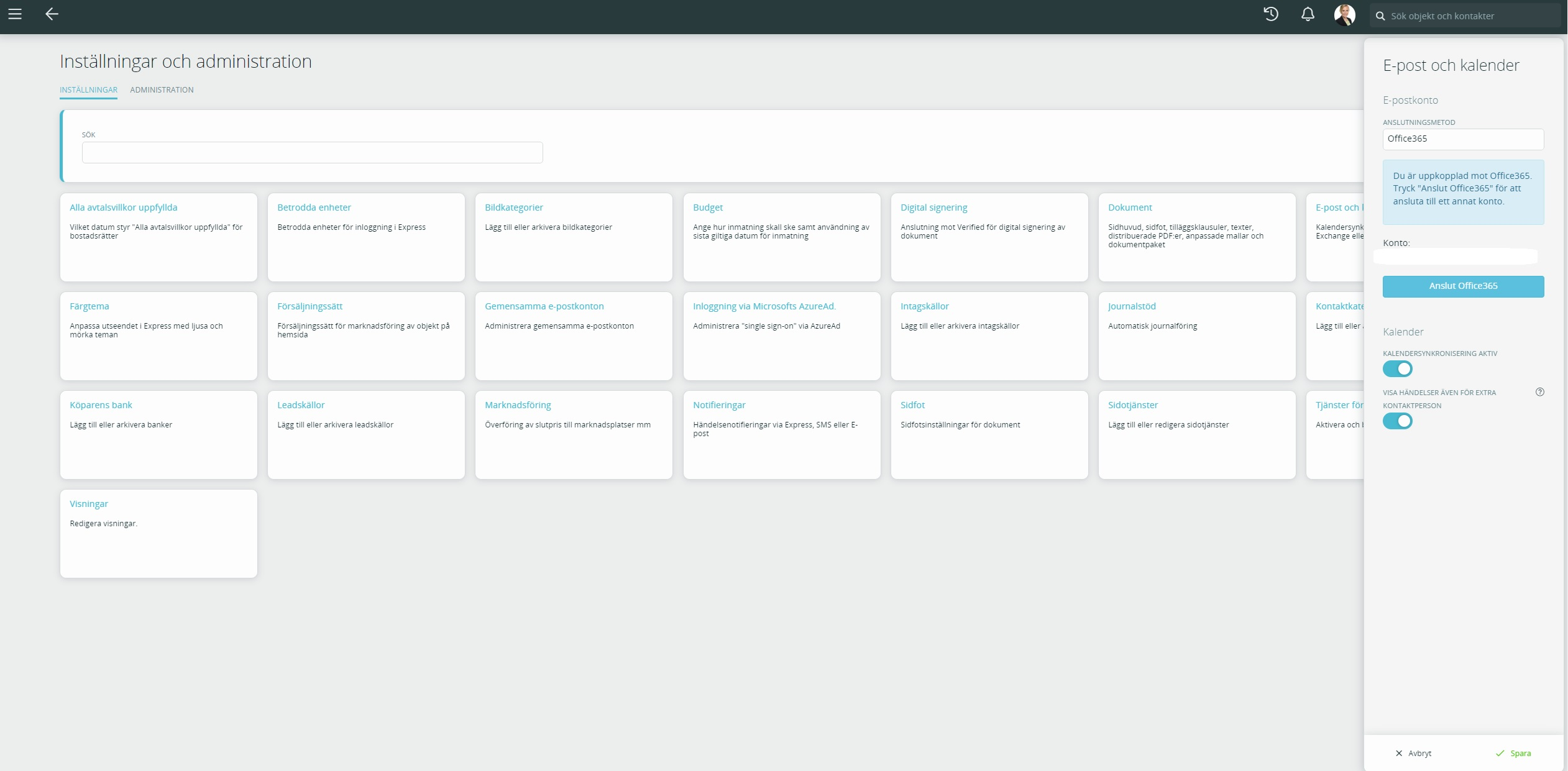This screenshot has width=1568, height=771.
Task: Click help icon beside extra kontaktperson
Action: (1539, 392)
